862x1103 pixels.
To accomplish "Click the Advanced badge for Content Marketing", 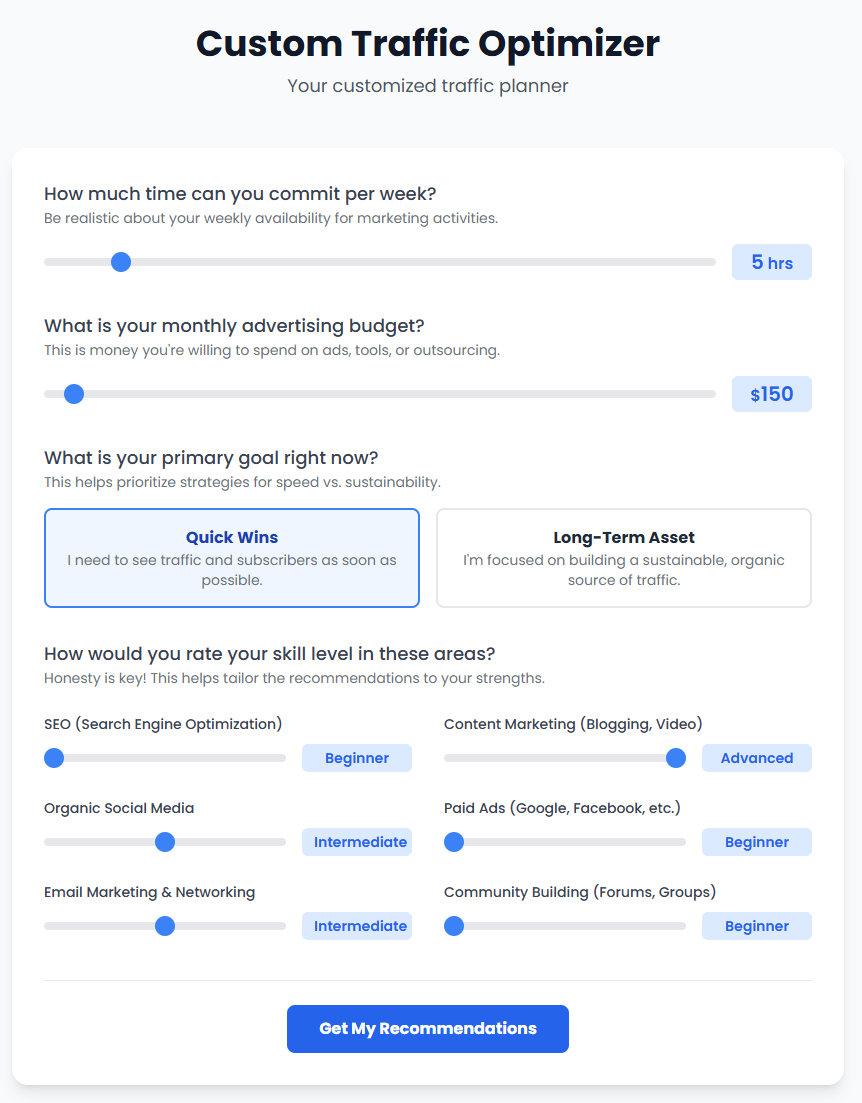I will tap(756, 758).
